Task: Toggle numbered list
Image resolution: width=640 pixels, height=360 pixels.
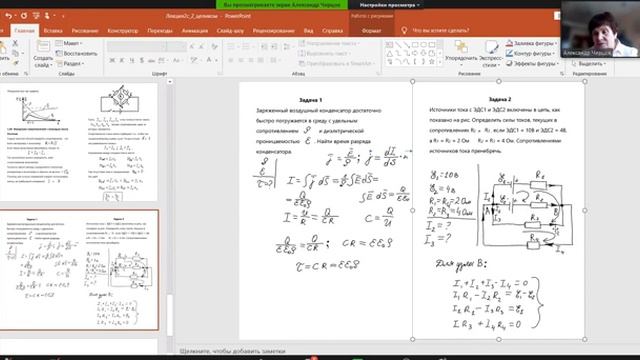Action: [x=247, y=46]
